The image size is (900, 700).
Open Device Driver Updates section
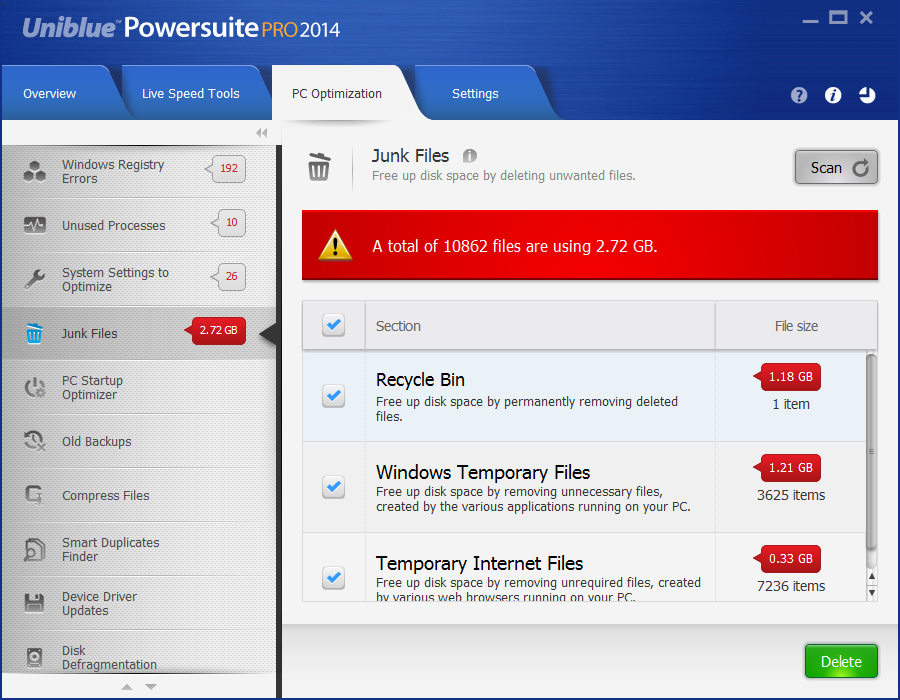coord(139,603)
